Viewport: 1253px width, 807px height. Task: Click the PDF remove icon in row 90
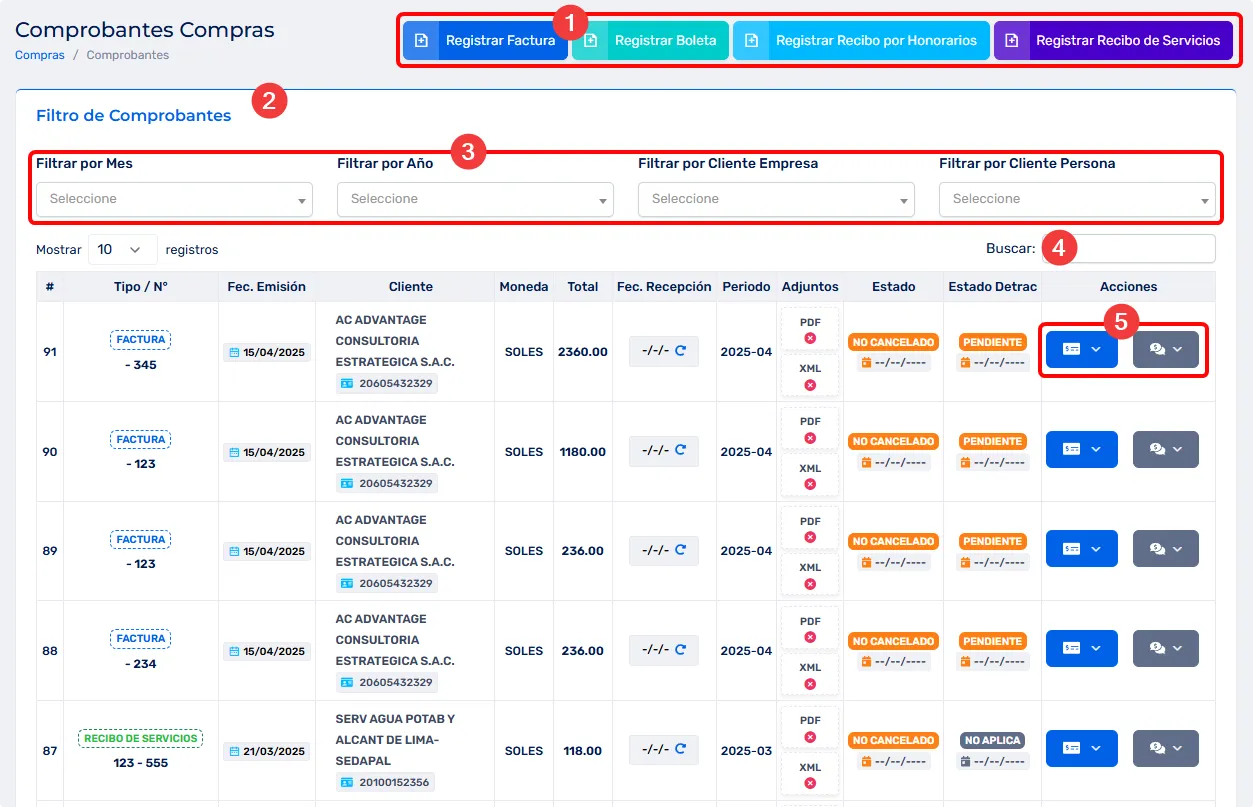click(x=810, y=438)
